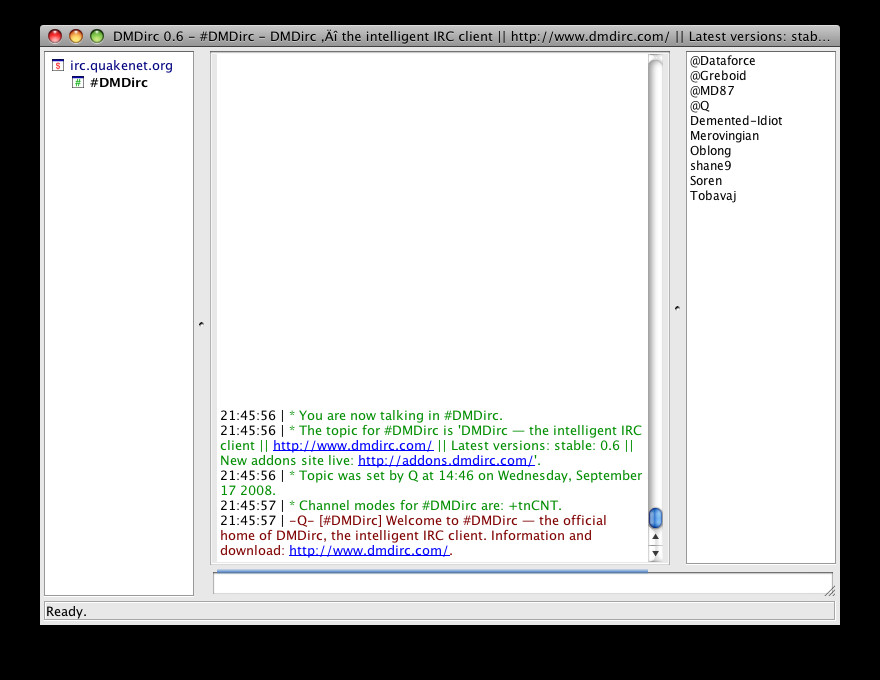The width and height of the screenshot is (880, 680).
Task: Select @MD87 in the nicklist
Action: 712,91
